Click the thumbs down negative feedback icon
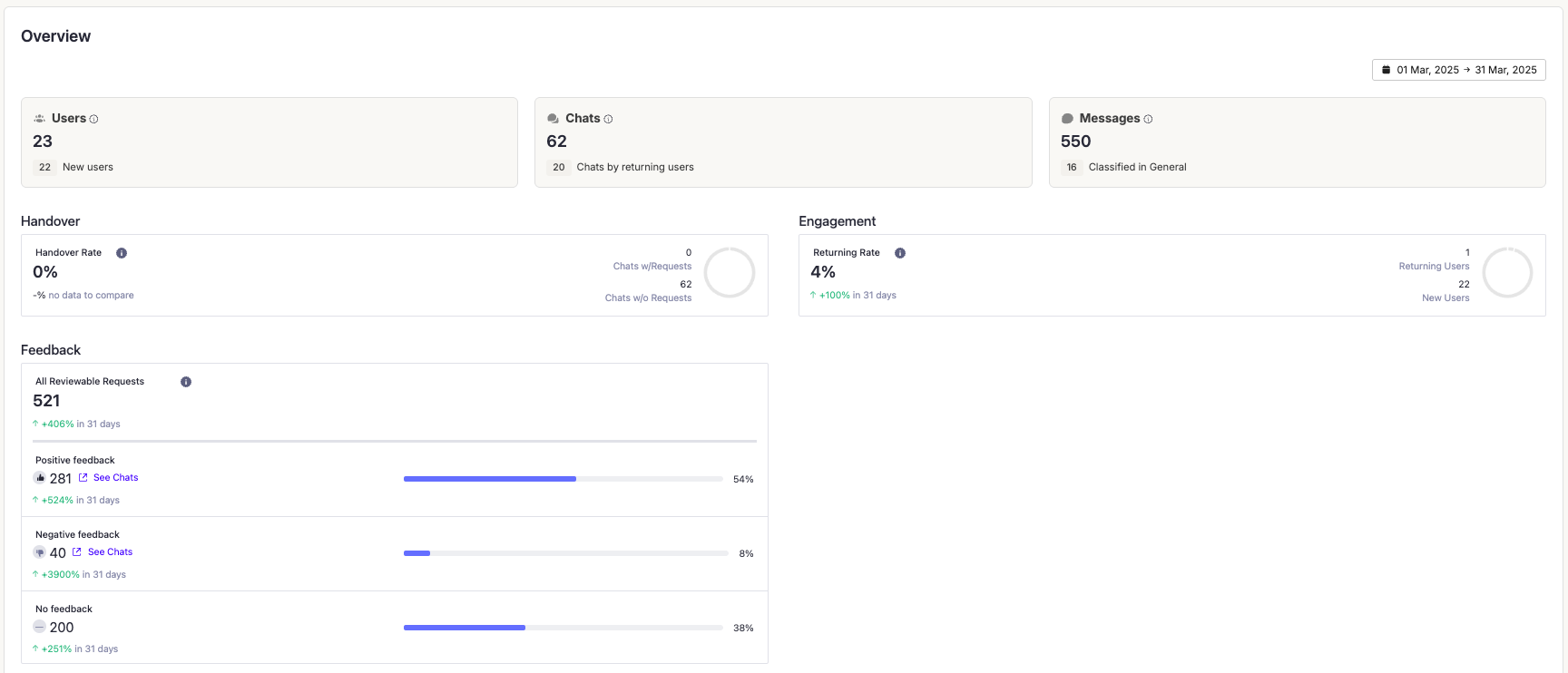 tap(40, 552)
